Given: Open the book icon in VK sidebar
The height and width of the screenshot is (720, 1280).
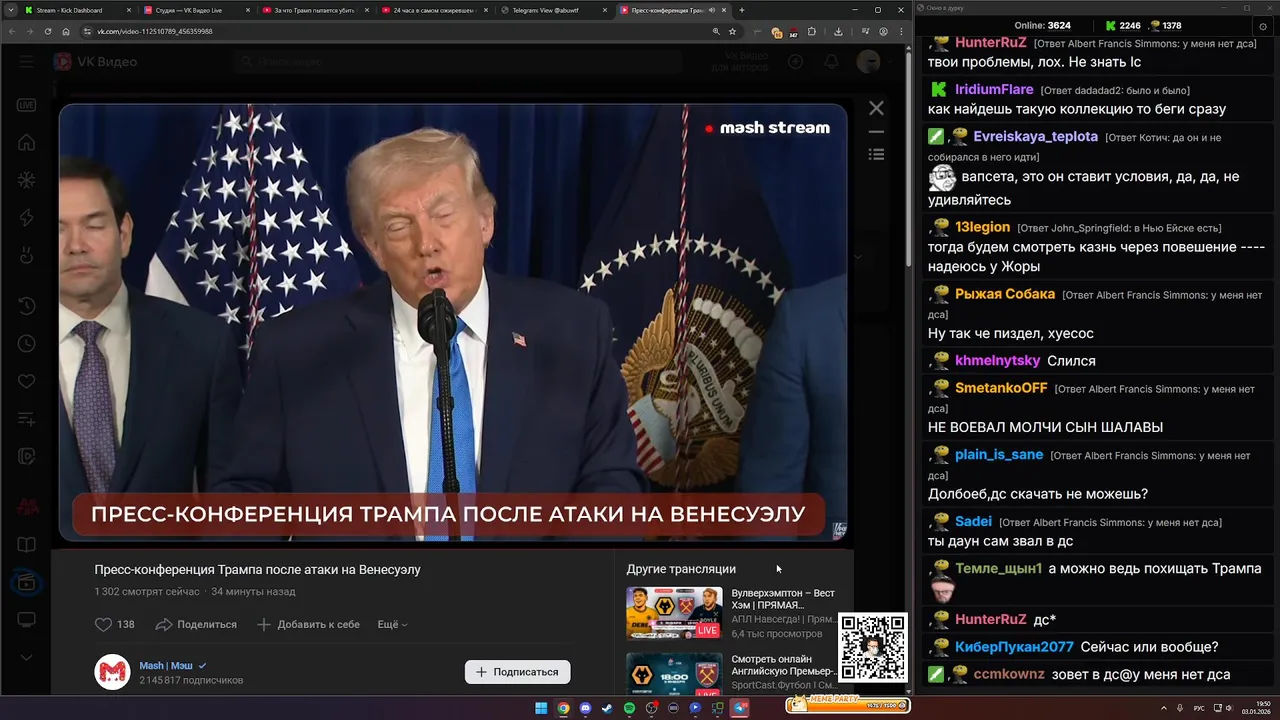Looking at the screenshot, I should point(26,545).
